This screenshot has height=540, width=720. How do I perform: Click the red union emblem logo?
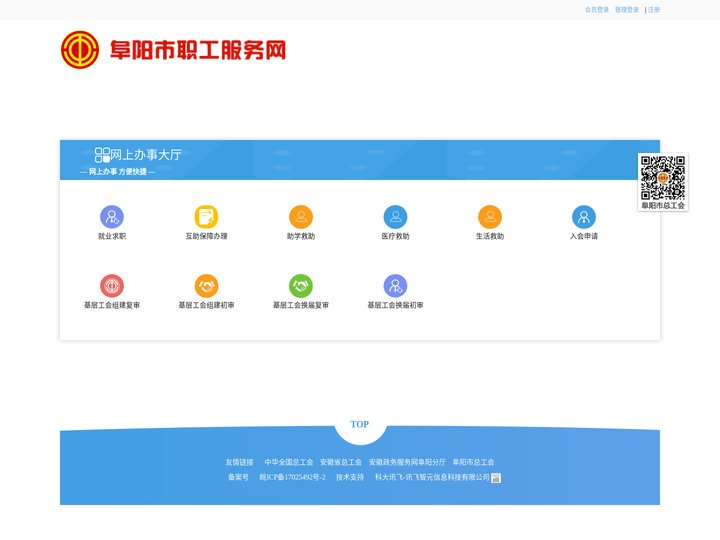point(80,50)
